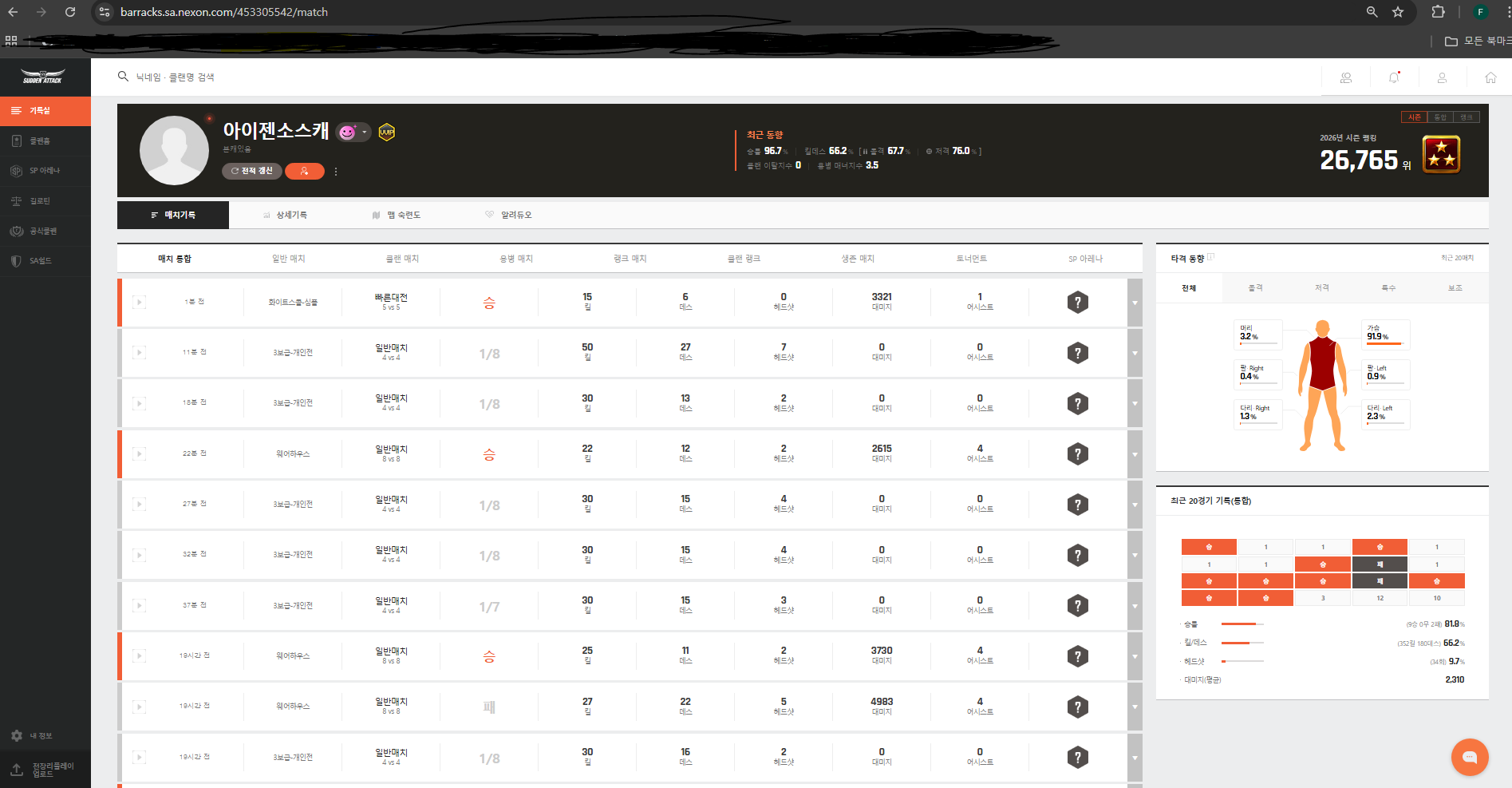Click the VVIP badge next to nickname
This screenshot has width=1512, height=788.
[387, 133]
